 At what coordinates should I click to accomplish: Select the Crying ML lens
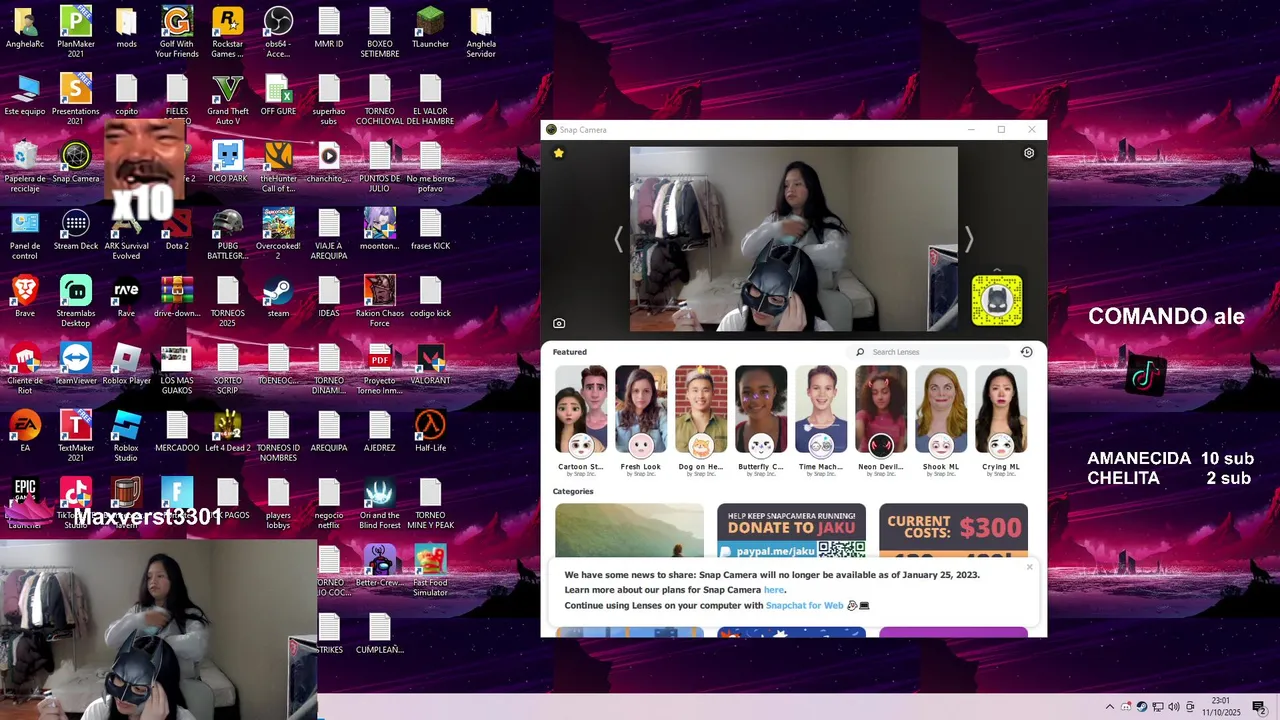(1001, 419)
